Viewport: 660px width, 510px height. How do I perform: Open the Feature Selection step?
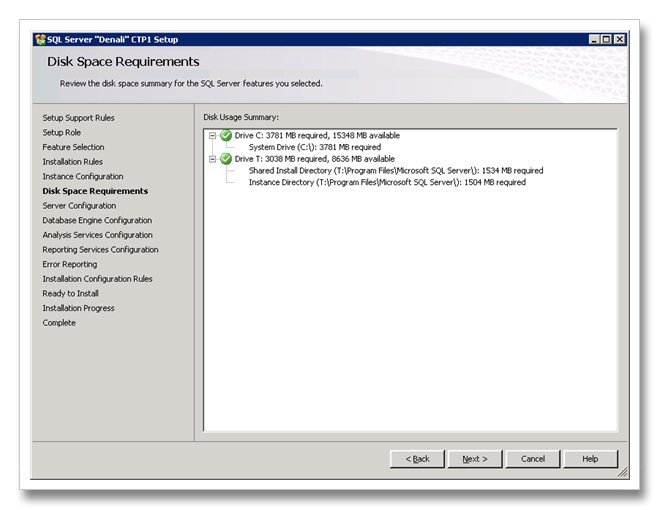(73, 147)
